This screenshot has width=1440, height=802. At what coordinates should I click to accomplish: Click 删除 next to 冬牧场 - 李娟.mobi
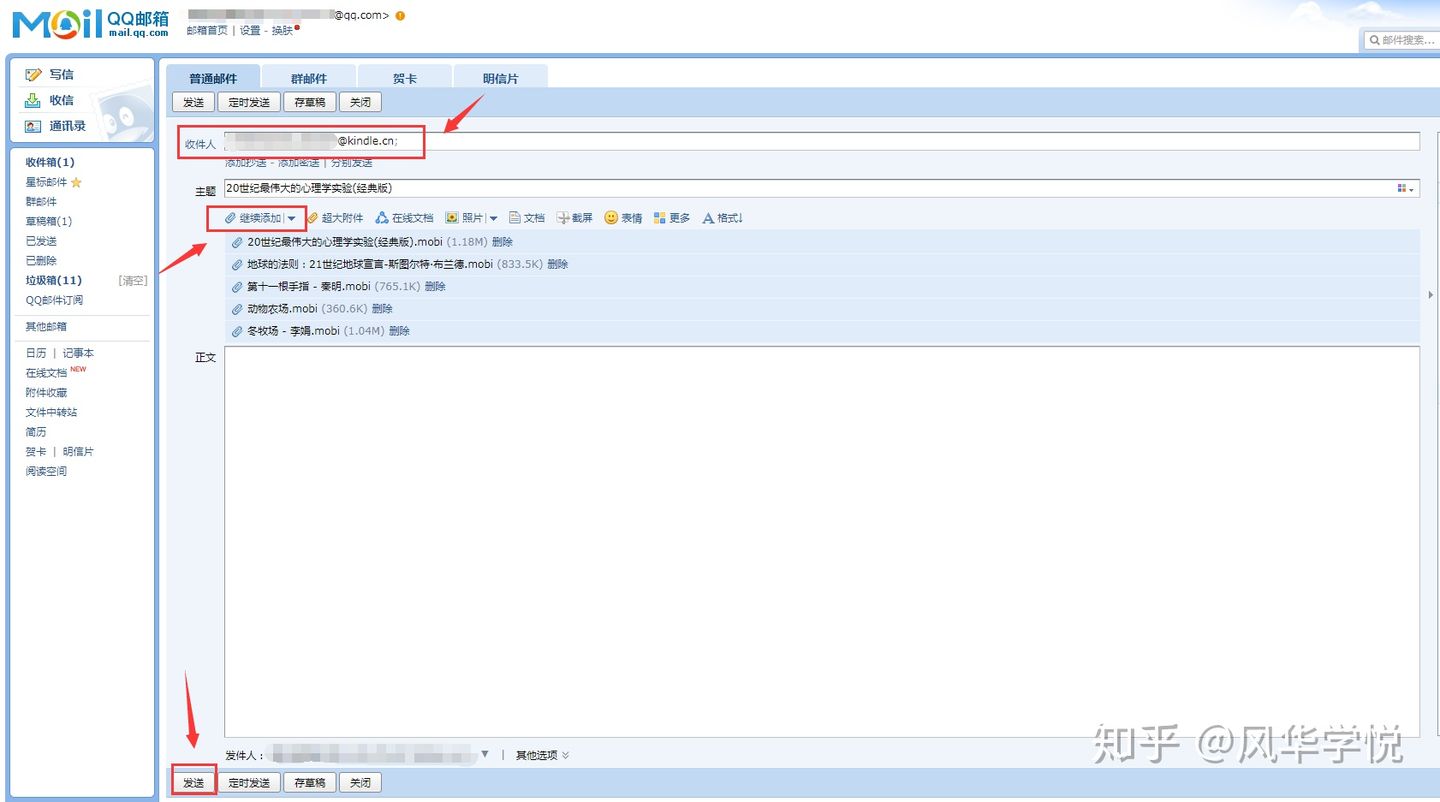(x=399, y=331)
